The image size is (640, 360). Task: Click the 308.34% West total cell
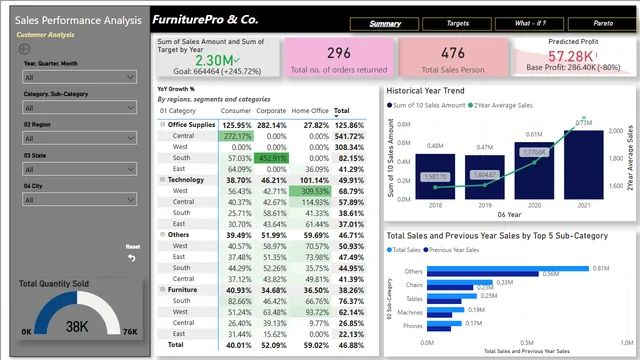pos(349,147)
